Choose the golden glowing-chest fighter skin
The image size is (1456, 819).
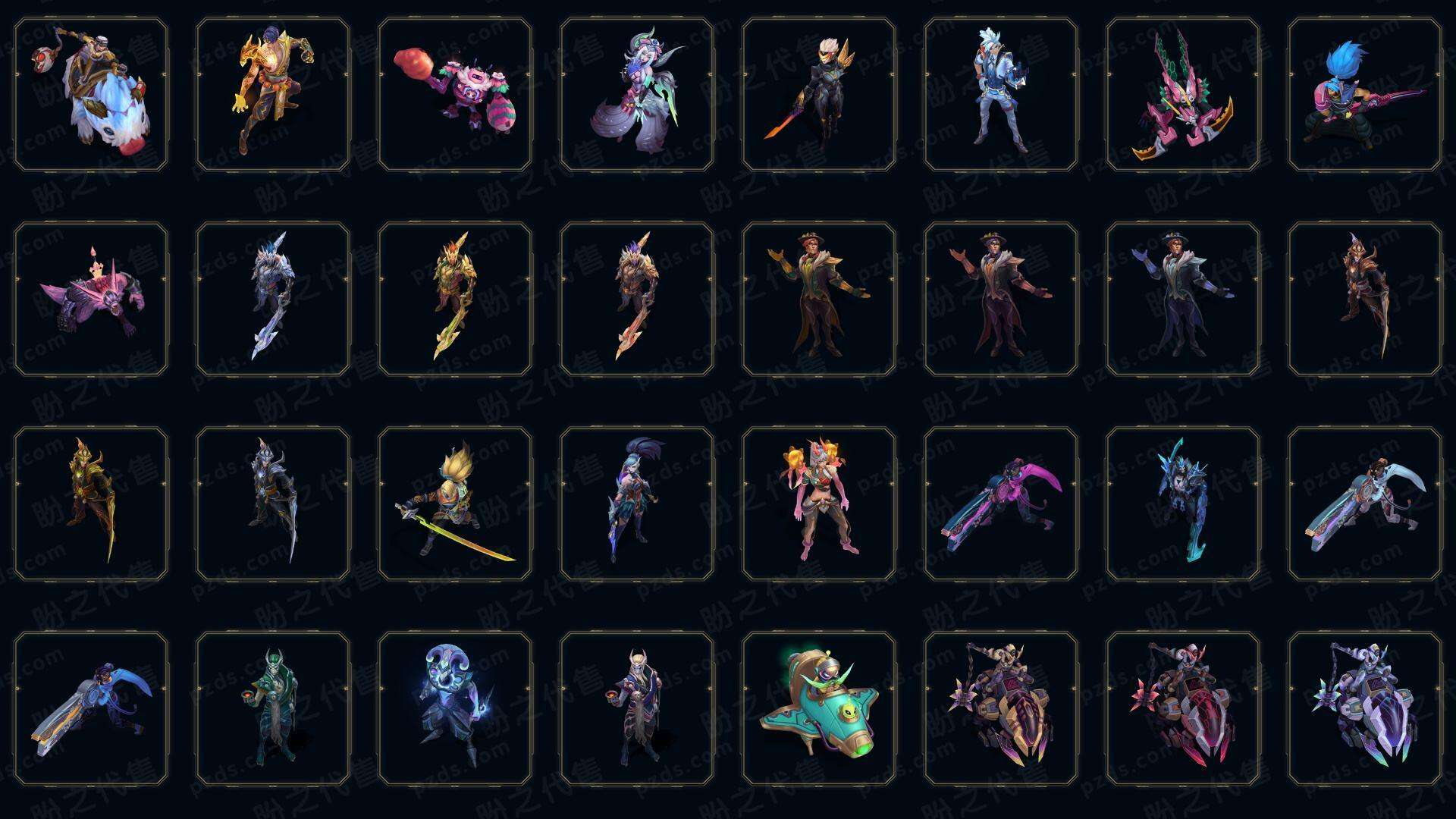(x=273, y=95)
